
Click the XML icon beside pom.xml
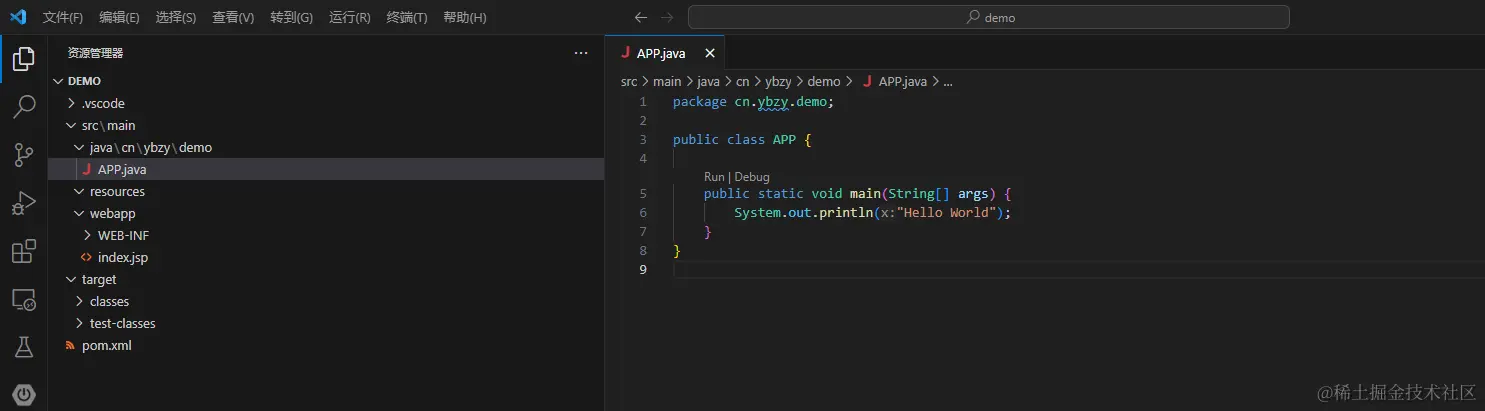pyautogui.click(x=70, y=345)
